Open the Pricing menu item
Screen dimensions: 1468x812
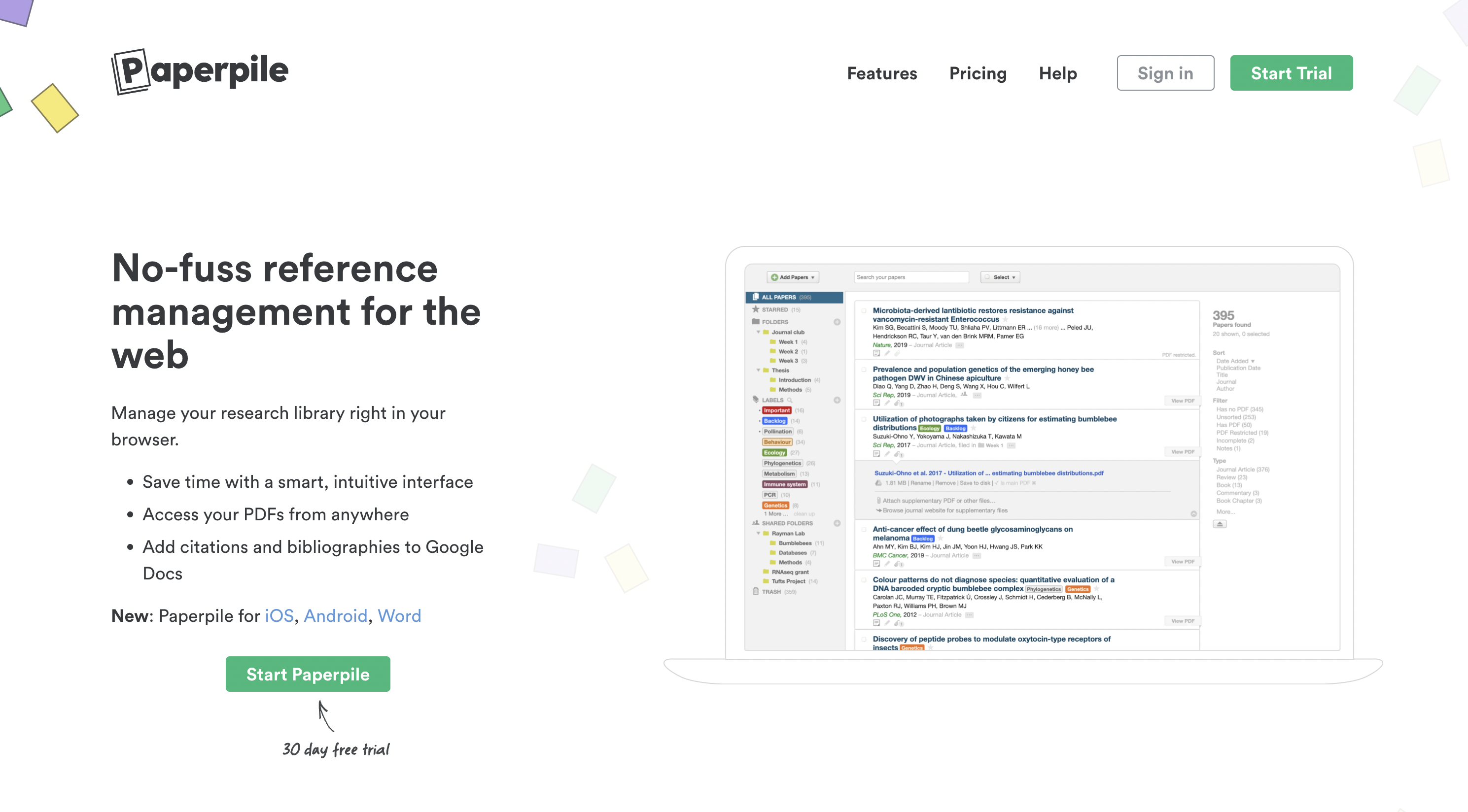coord(978,73)
